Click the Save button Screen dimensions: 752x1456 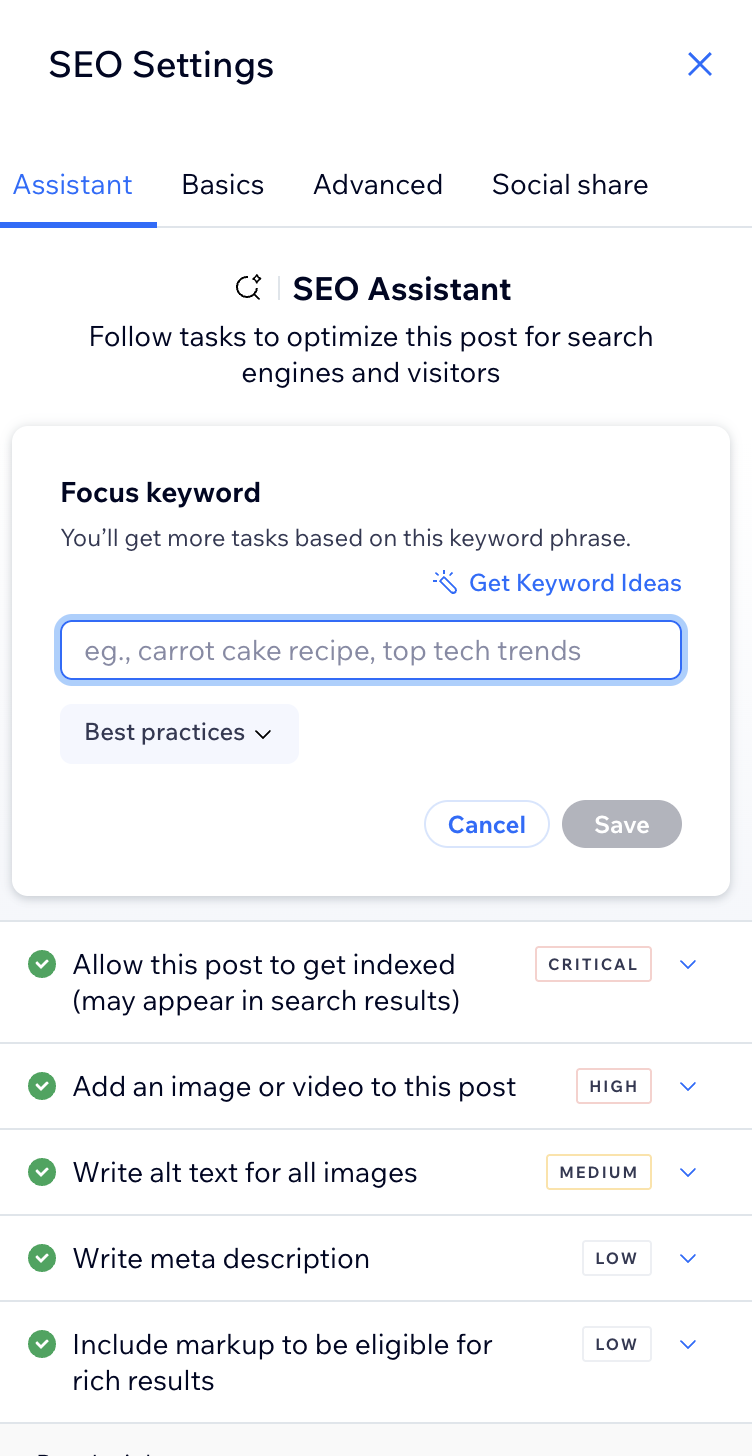point(621,824)
